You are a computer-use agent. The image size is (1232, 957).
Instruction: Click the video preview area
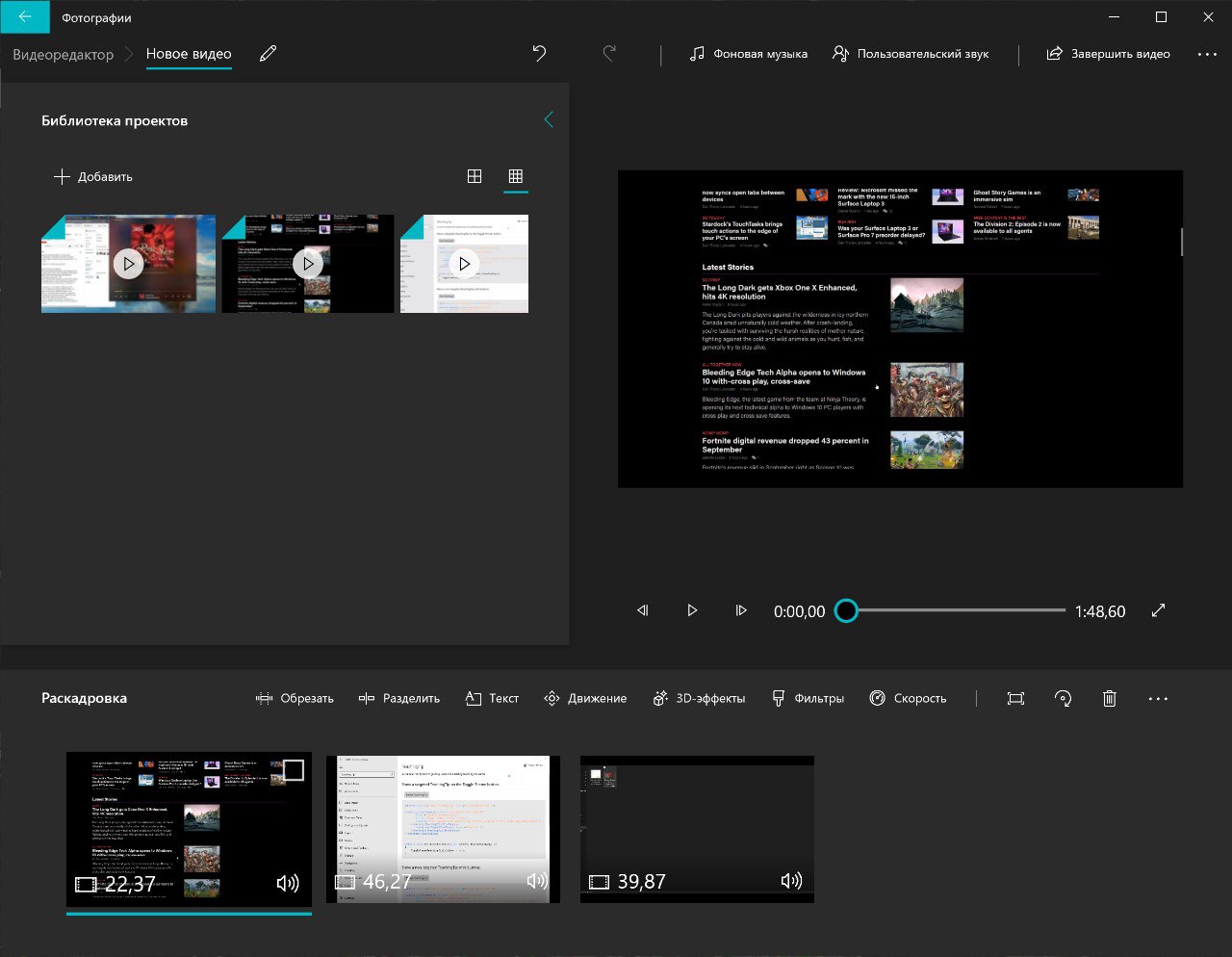[900, 328]
